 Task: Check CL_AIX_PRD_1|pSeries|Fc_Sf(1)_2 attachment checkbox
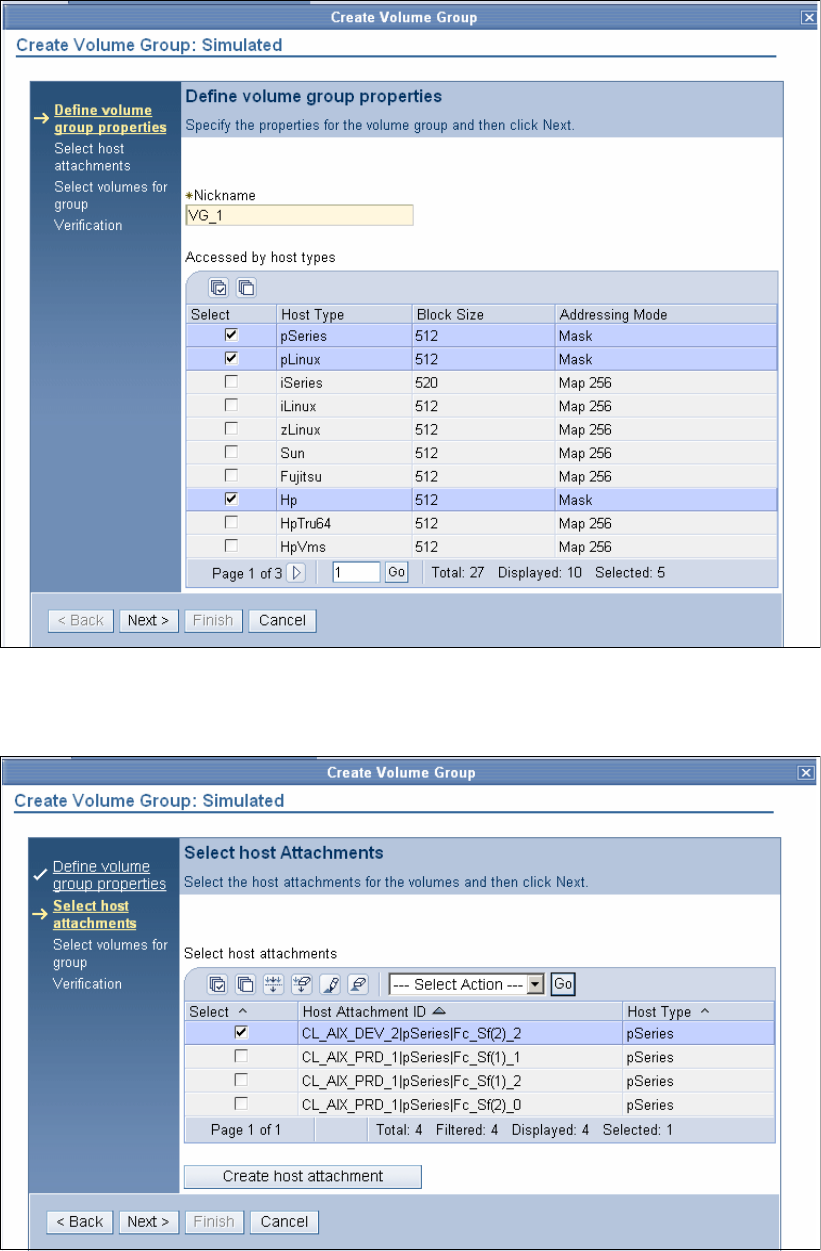tap(241, 1080)
